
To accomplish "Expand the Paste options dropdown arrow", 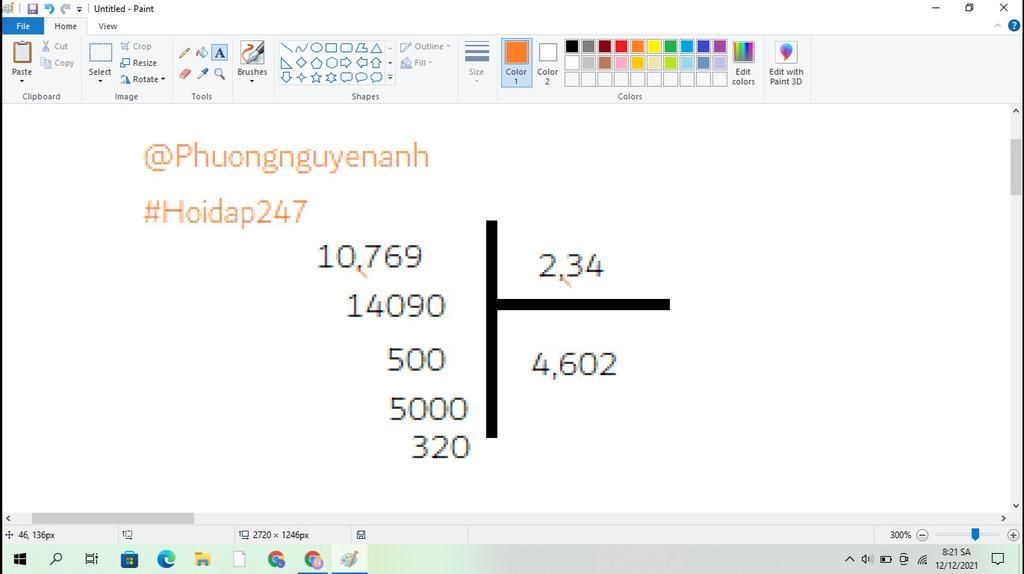I will coord(22,81).
